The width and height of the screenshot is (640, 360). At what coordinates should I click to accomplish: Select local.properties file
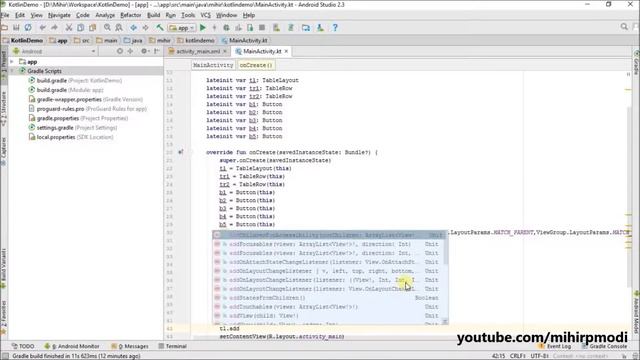[x=71, y=137]
